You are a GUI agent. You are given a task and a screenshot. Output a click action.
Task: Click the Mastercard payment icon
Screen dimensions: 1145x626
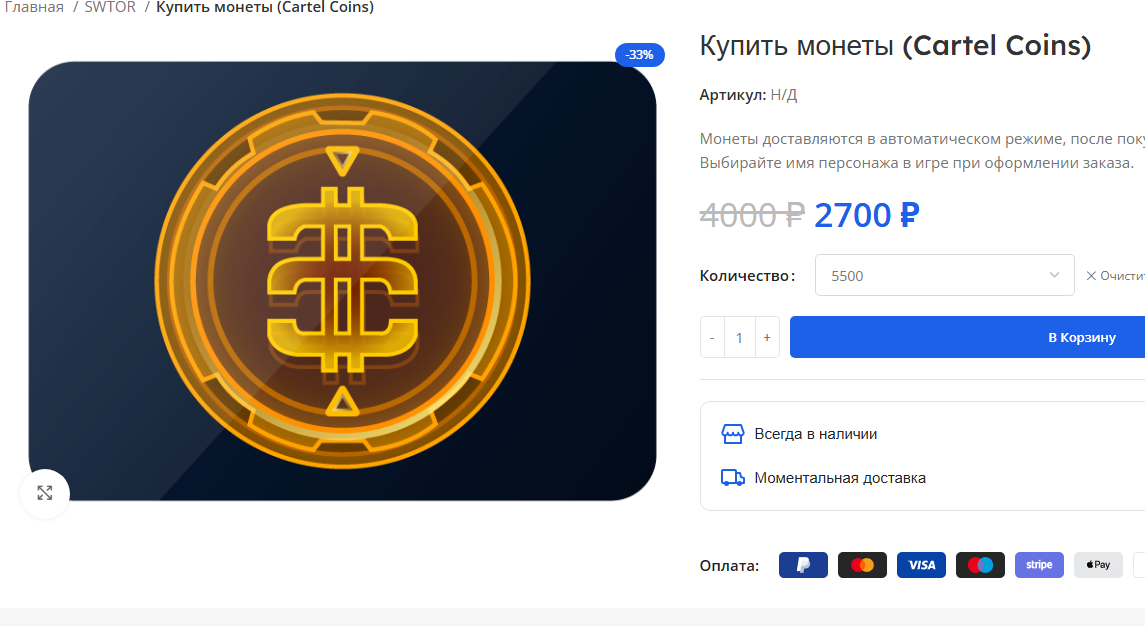click(862, 565)
